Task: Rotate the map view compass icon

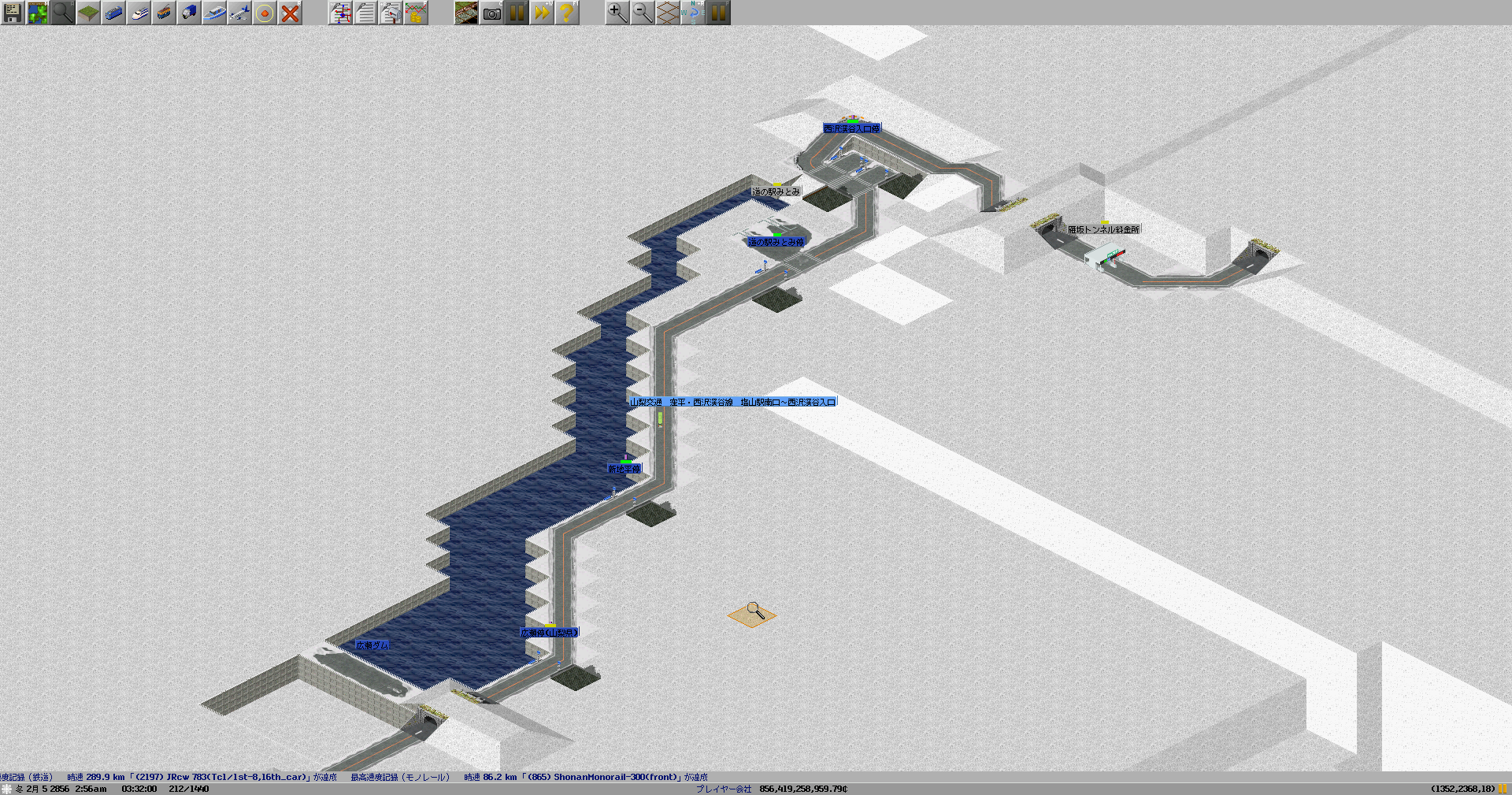Action: tap(693, 13)
